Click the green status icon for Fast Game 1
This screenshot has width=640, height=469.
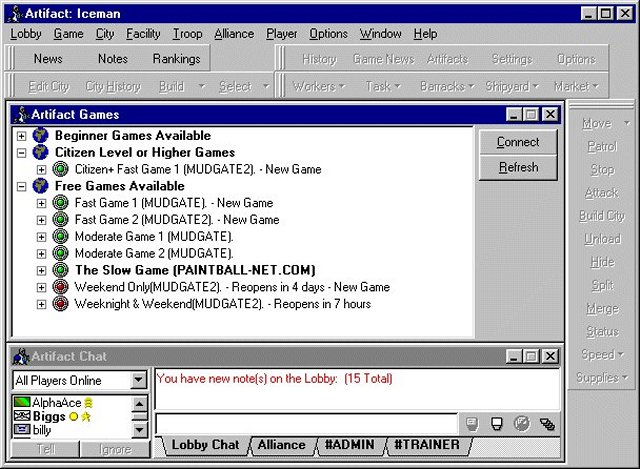pos(60,203)
